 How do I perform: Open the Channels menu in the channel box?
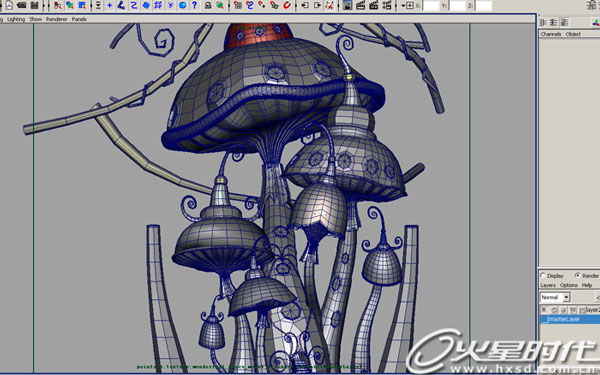pos(551,34)
